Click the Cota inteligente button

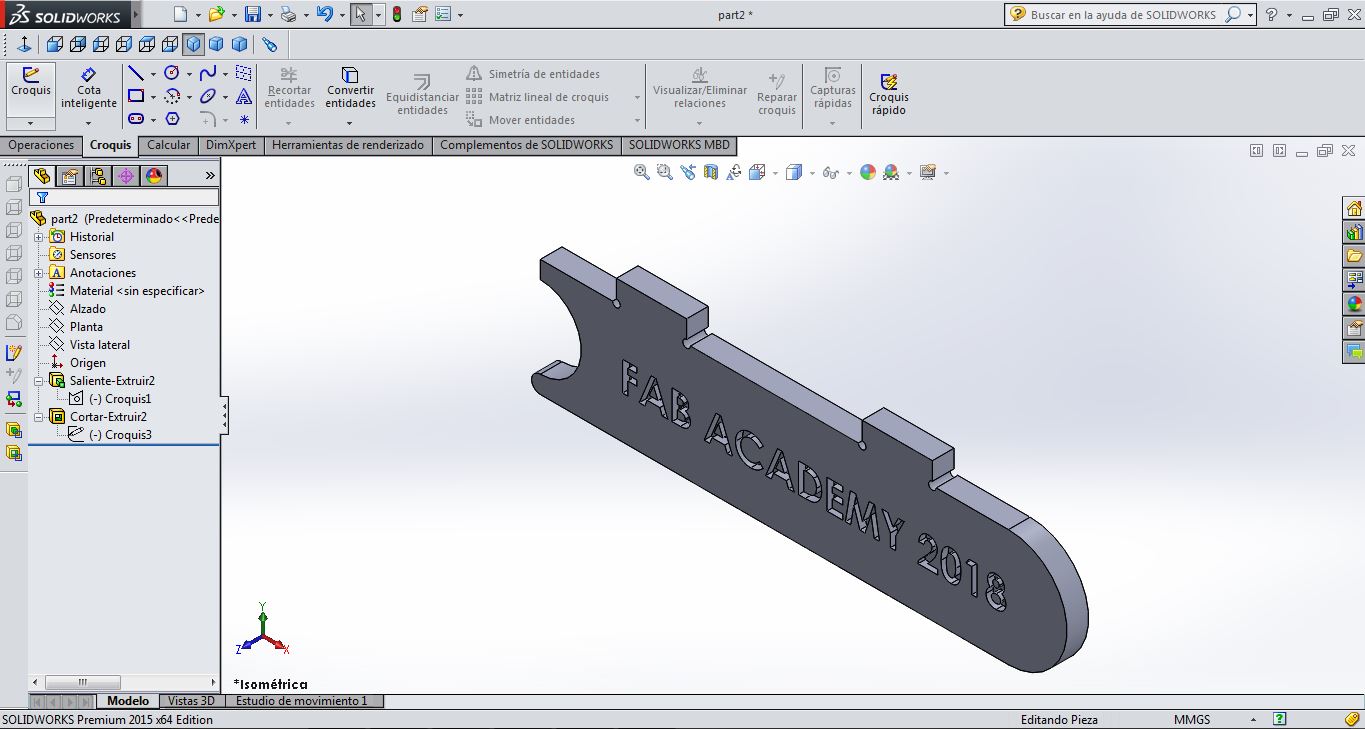tap(88, 88)
